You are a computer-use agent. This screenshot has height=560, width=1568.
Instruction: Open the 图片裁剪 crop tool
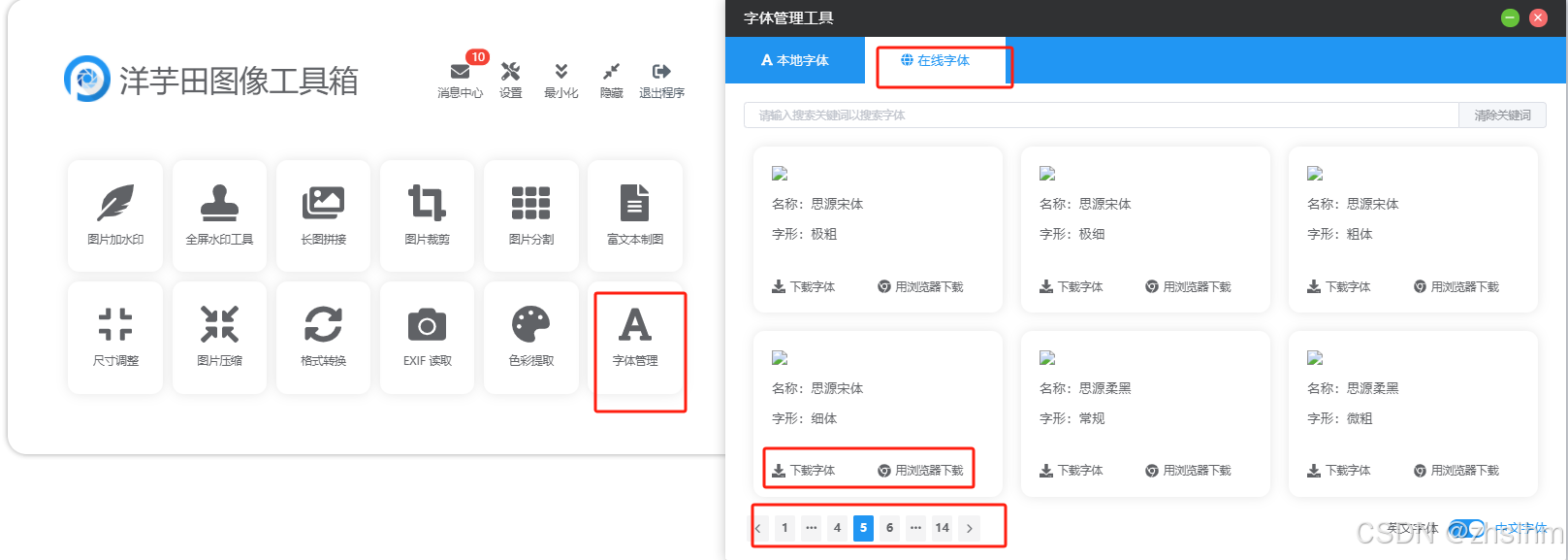pyautogui.click(x=427, y=215)
